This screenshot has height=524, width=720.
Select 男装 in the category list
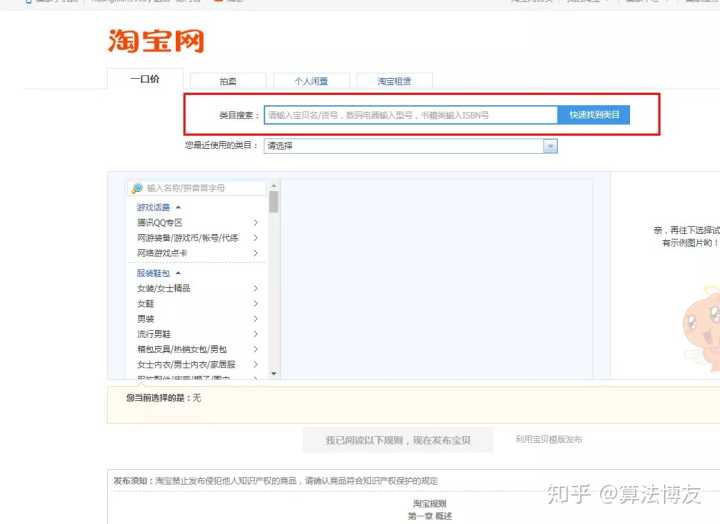(x=146, y=319)
